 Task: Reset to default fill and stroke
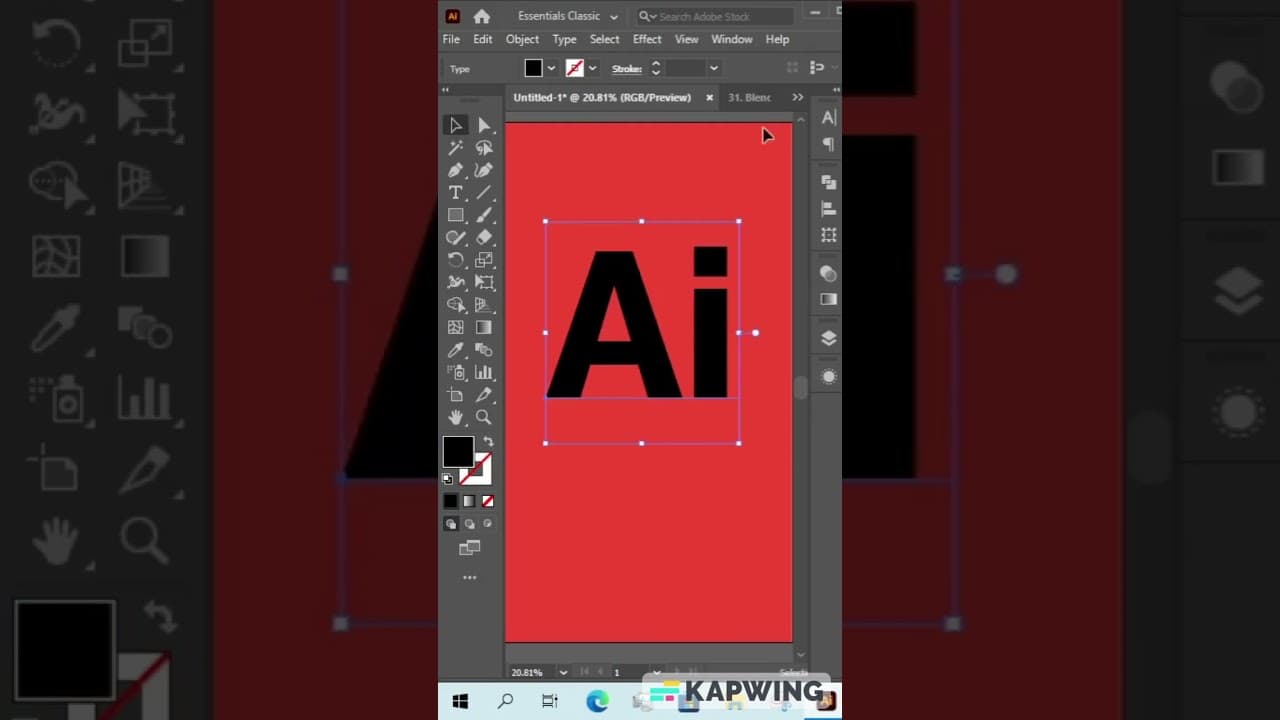[448, 479]
